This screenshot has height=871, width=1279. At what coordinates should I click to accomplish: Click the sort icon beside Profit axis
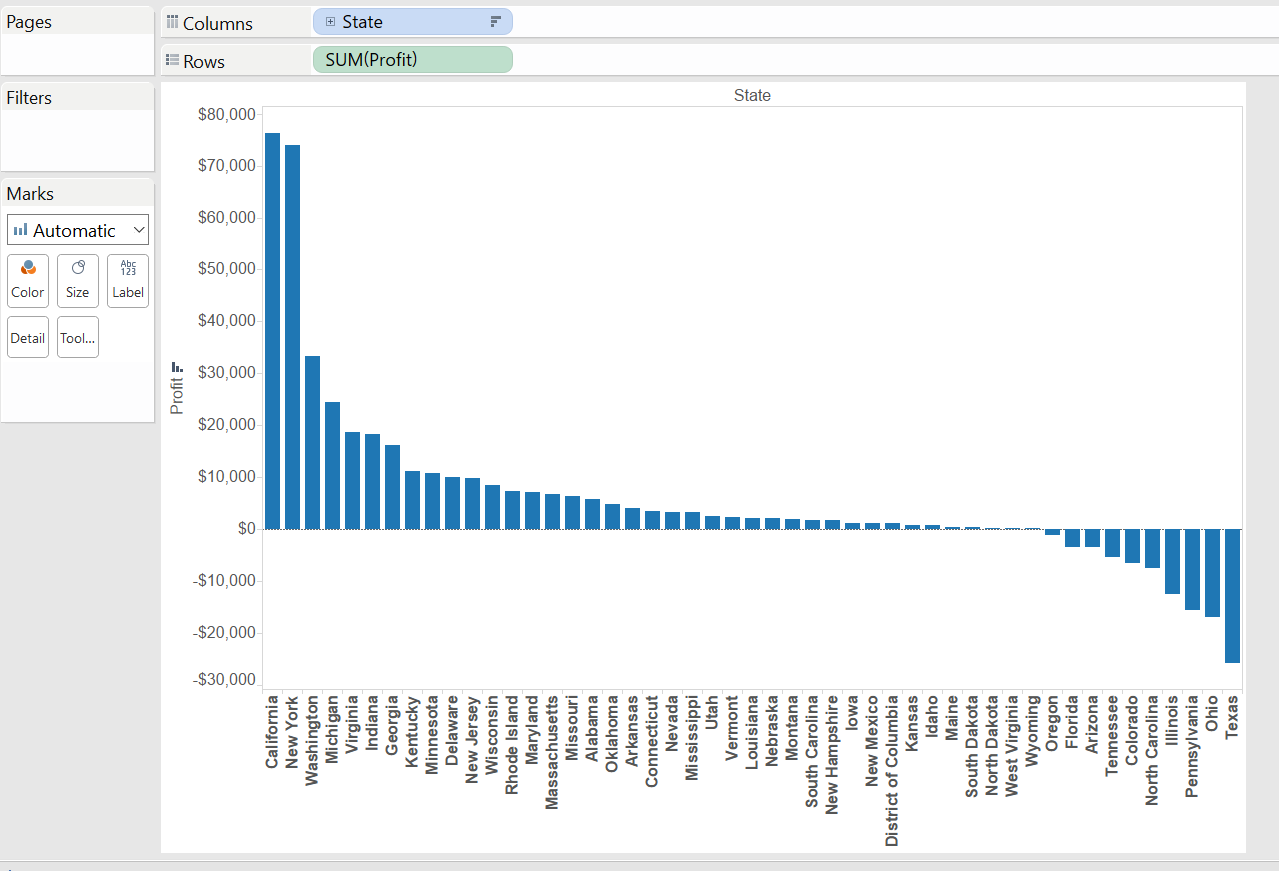(x=177, y=367)
